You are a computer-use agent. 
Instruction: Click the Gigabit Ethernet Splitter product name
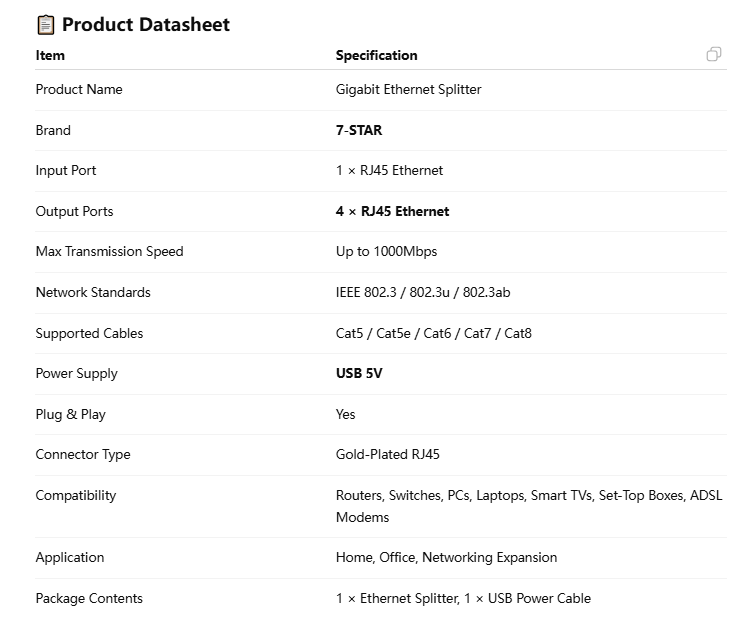point(408,89)
